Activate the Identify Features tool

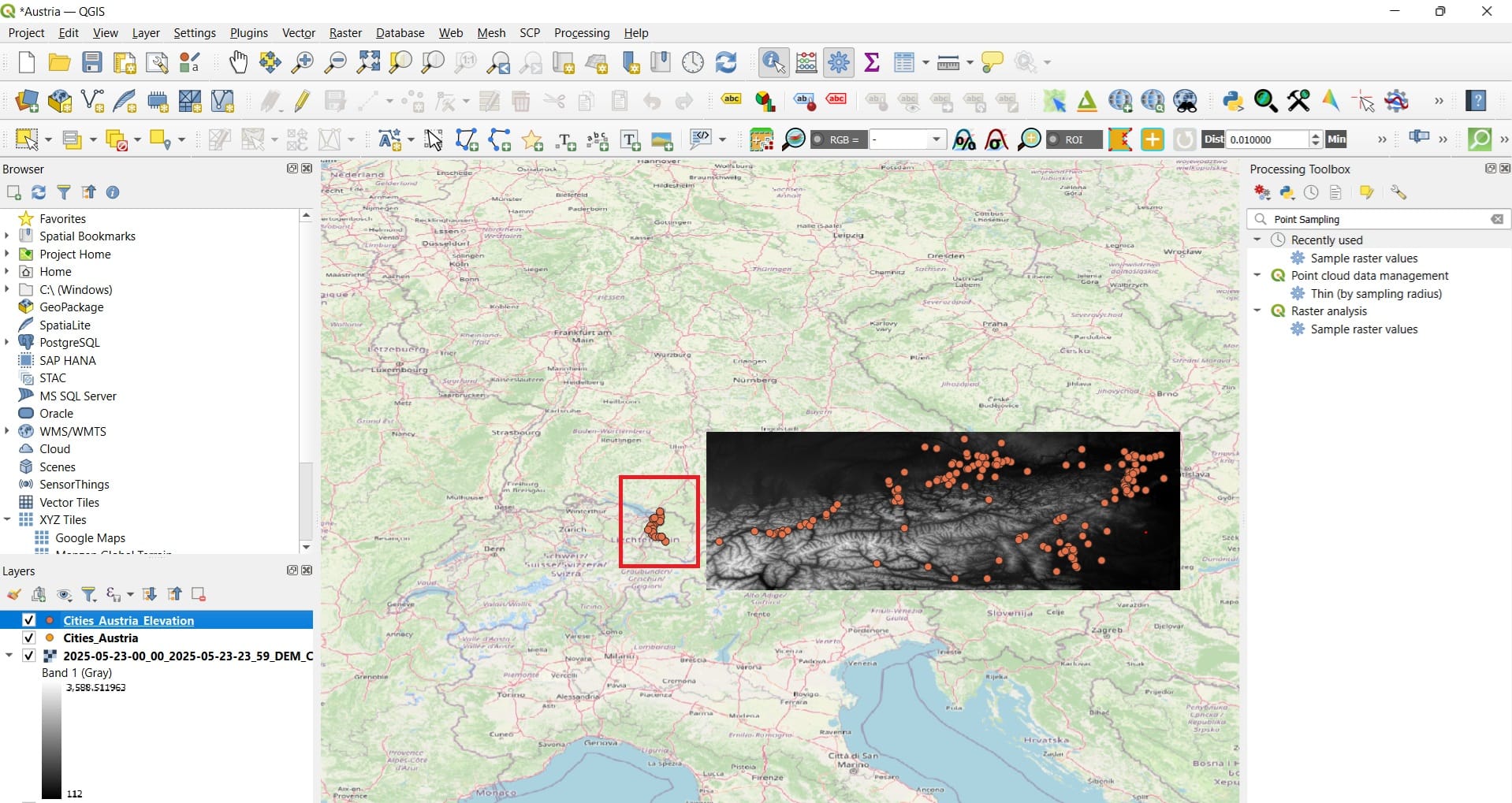coord(773,62)
